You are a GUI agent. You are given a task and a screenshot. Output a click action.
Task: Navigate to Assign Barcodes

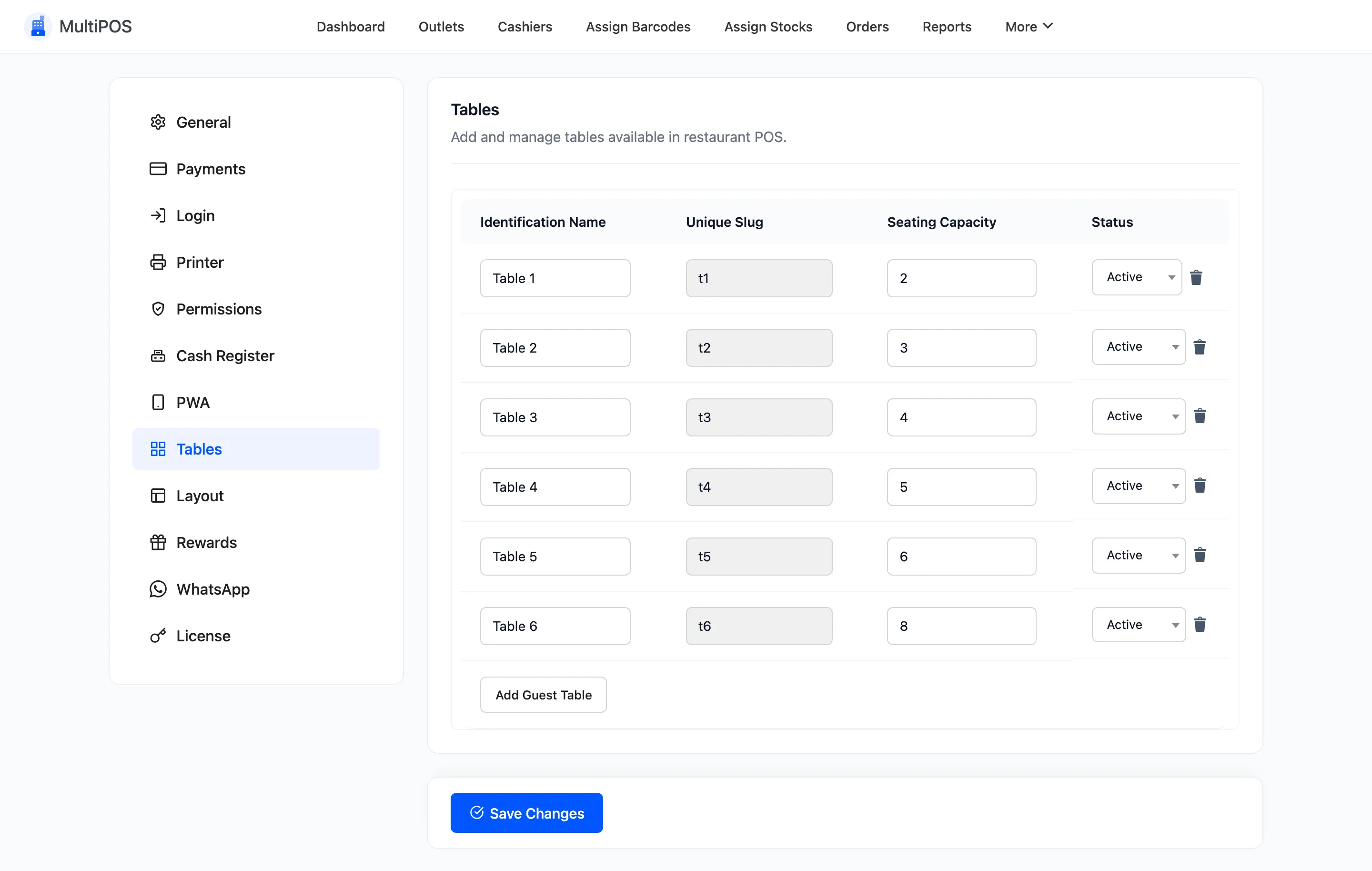(x=638, y=27)
